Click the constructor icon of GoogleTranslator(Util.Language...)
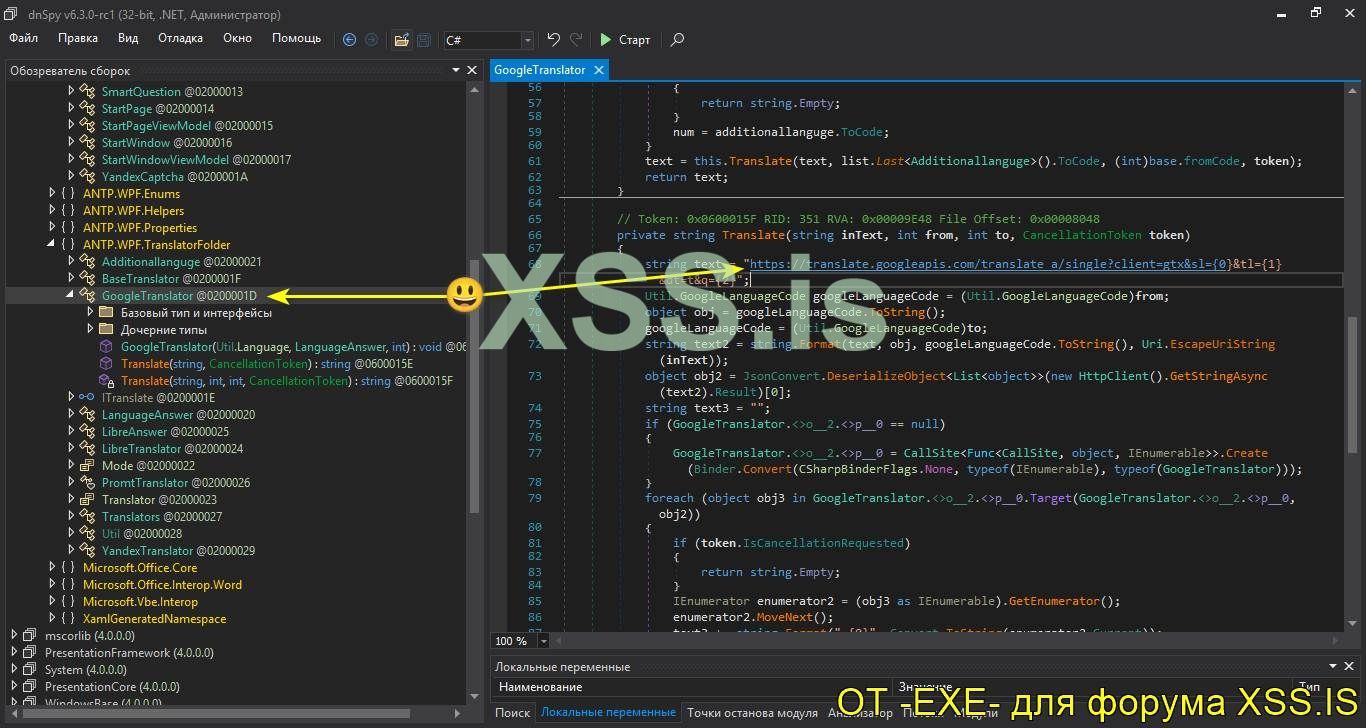 click(106, 346)
